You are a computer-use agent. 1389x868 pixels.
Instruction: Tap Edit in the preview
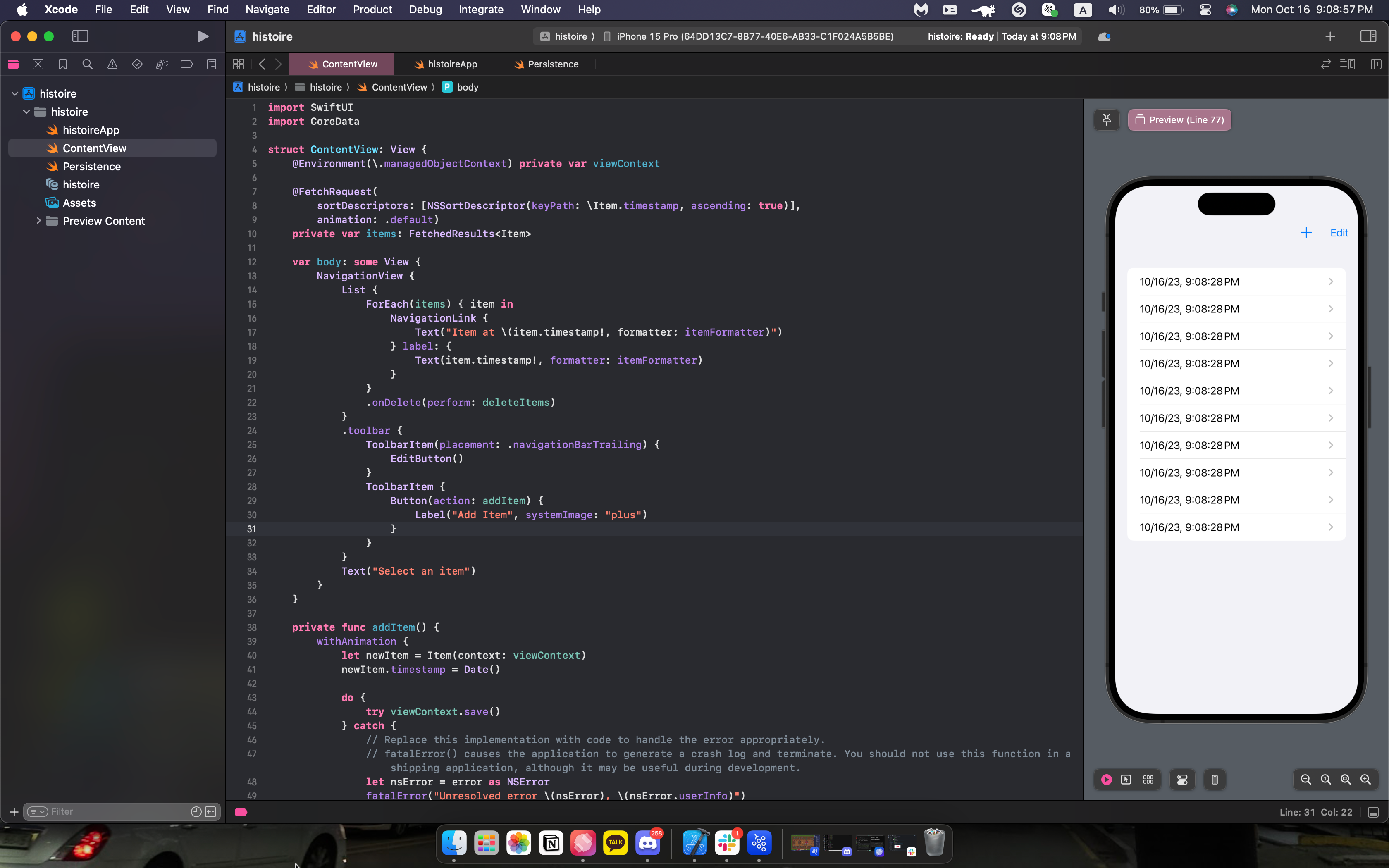coord(1339,232)
